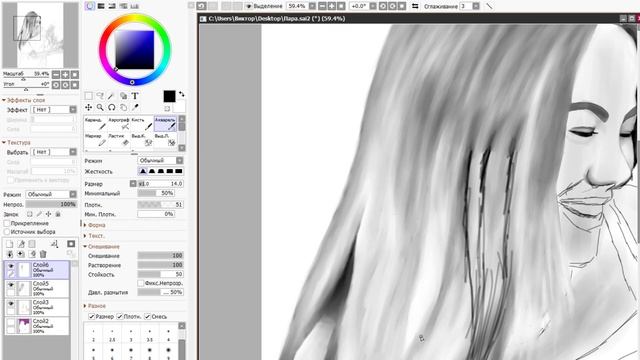The image size is (640, 360).
Task: Open the layer Режим blending dropdown
Action: tap(51, 194)
